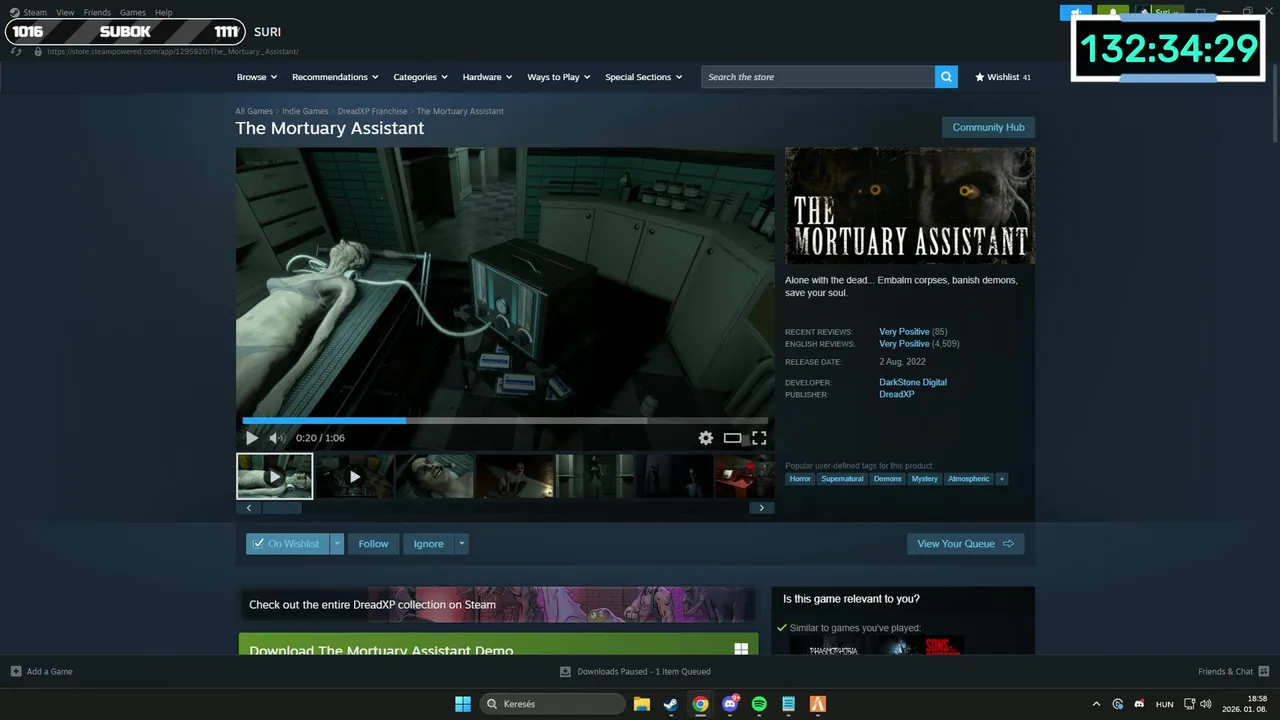This screenshot has width=1280, height=720.
Task: Click the volume icon in system tray
Action: [1205, 704]
